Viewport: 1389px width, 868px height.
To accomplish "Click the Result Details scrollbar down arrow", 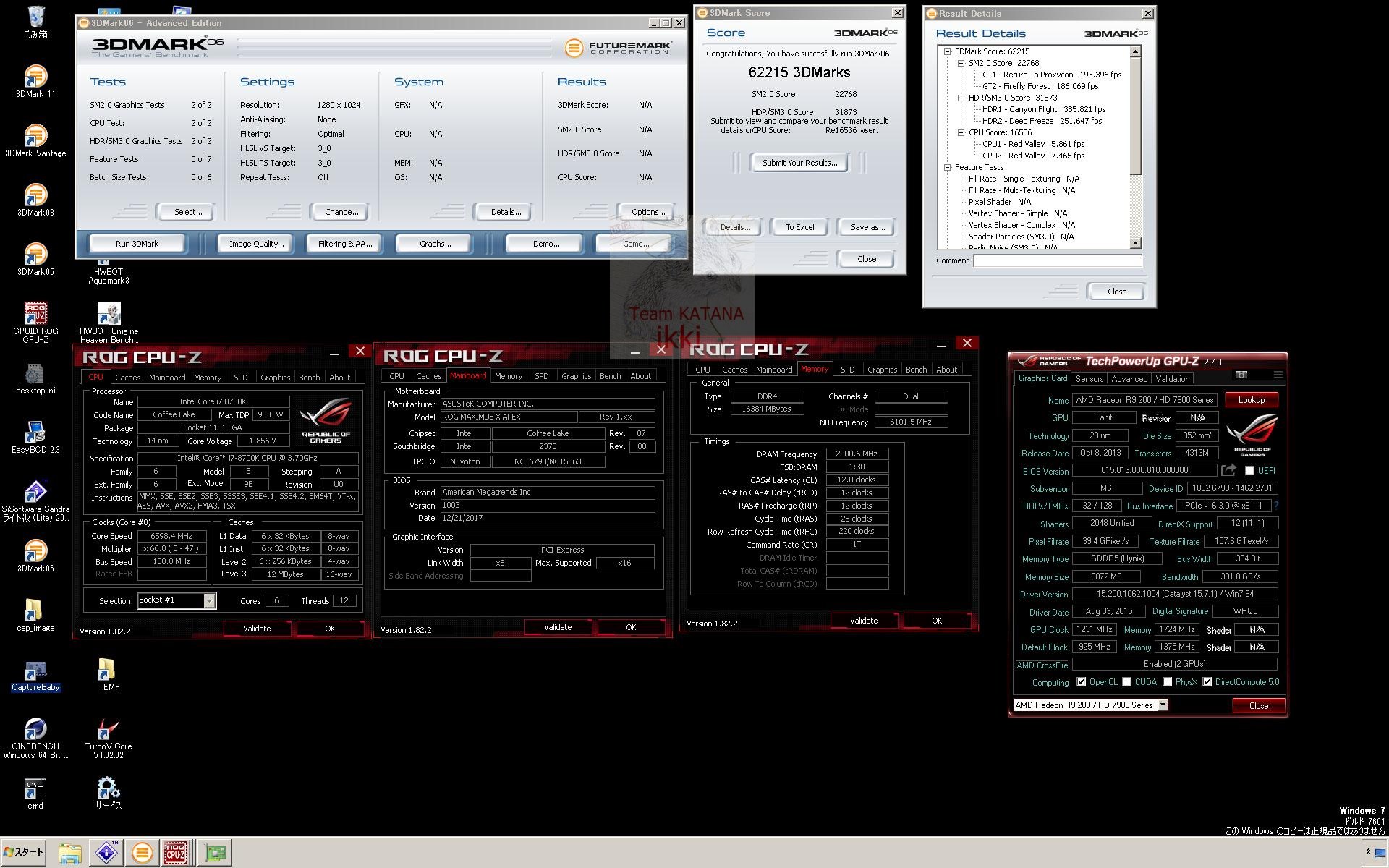I will point(1135,243).
